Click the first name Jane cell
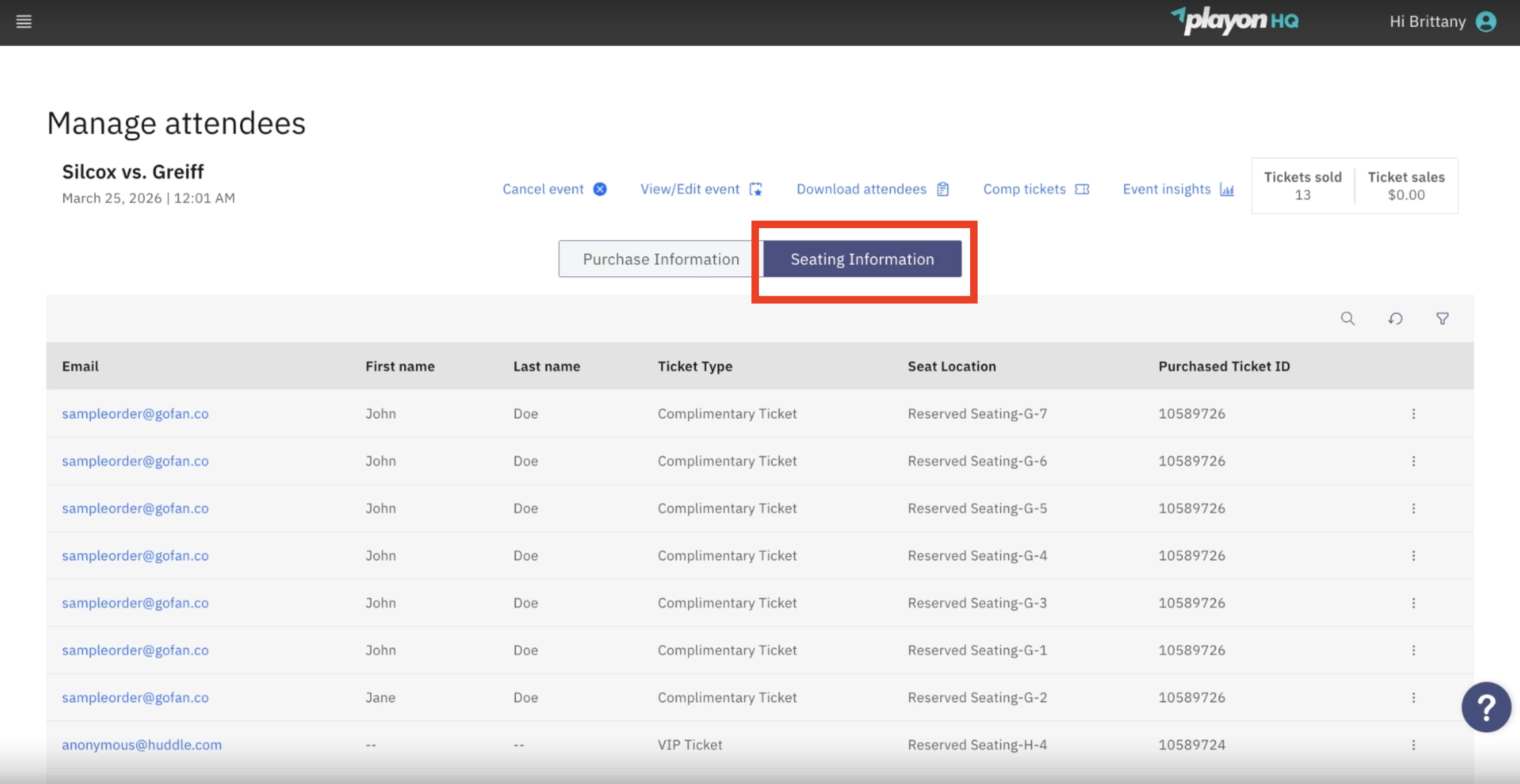 [x=381, y=697]
